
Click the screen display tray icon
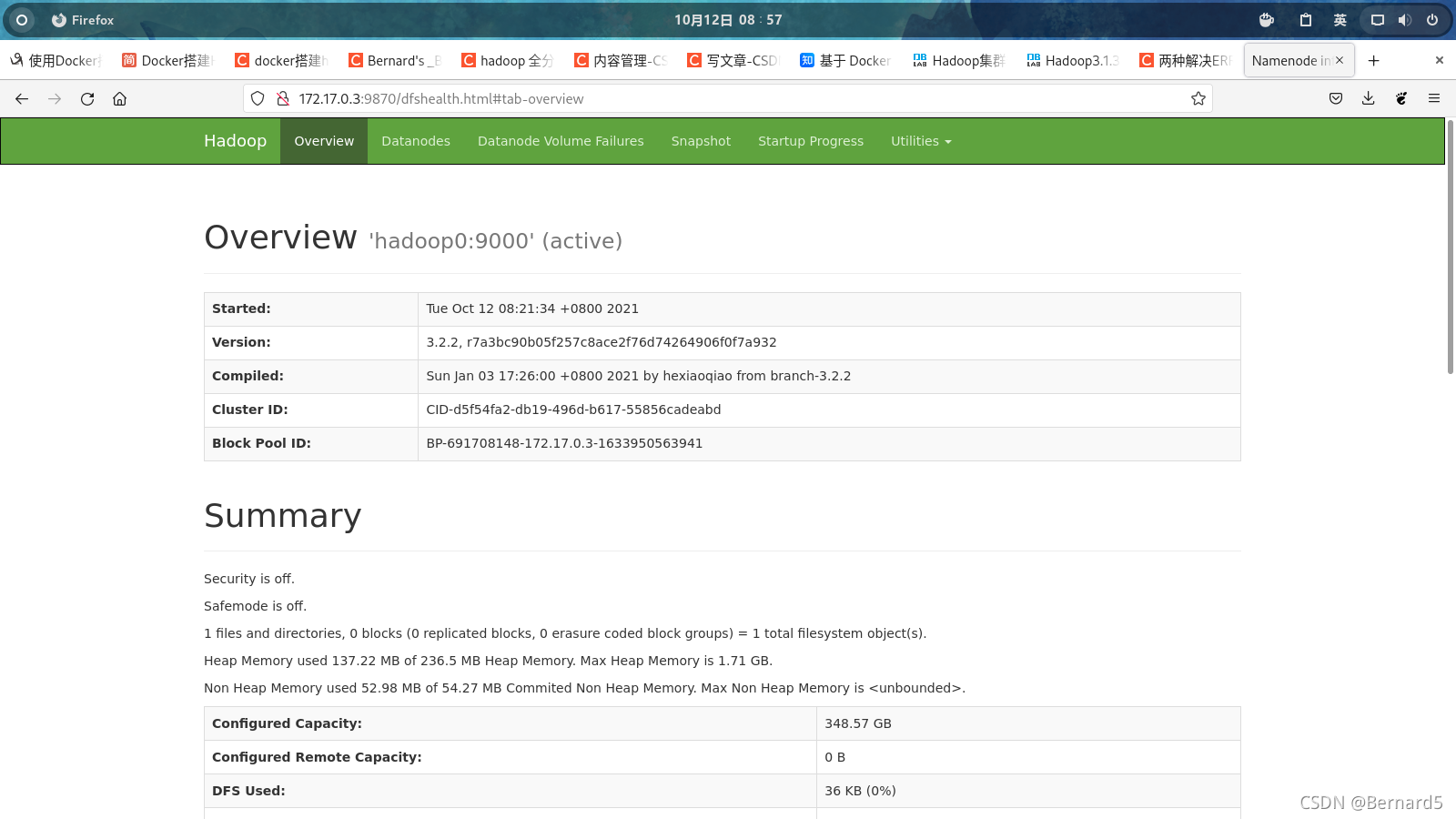(x=1378, y=19)
